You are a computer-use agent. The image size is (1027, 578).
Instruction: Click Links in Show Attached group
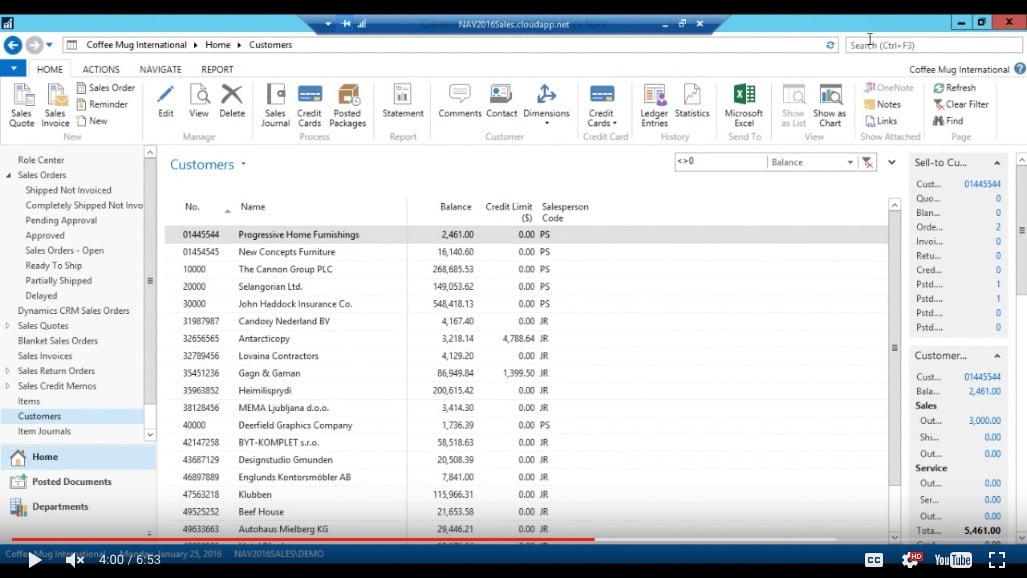[x=881, y=121]
